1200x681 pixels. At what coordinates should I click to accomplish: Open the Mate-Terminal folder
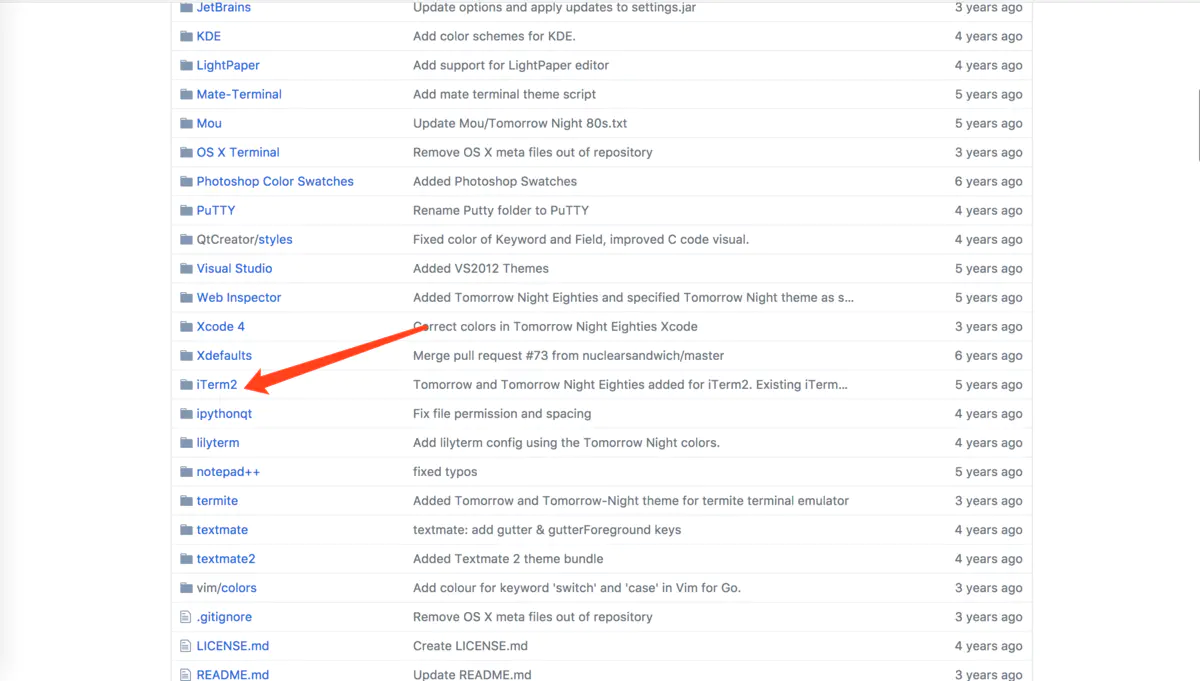(239, 94)
